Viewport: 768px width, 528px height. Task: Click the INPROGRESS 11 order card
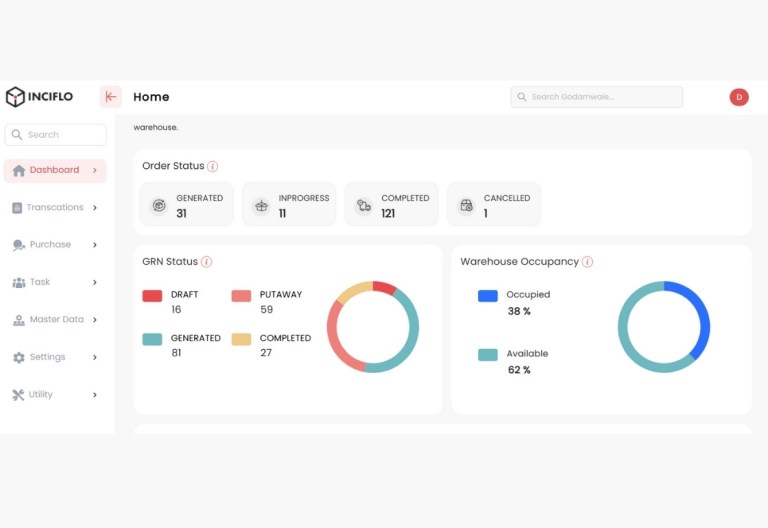point(289,204)
